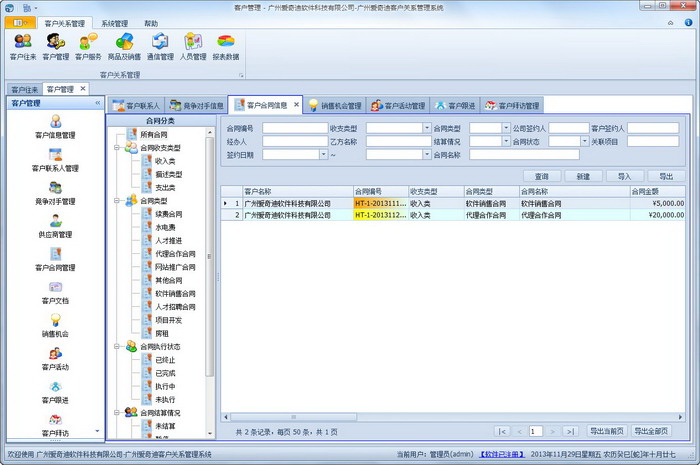Open the 收支类型 dropdown
This screenshot has width=700, height=465.
tap(427, 128)
